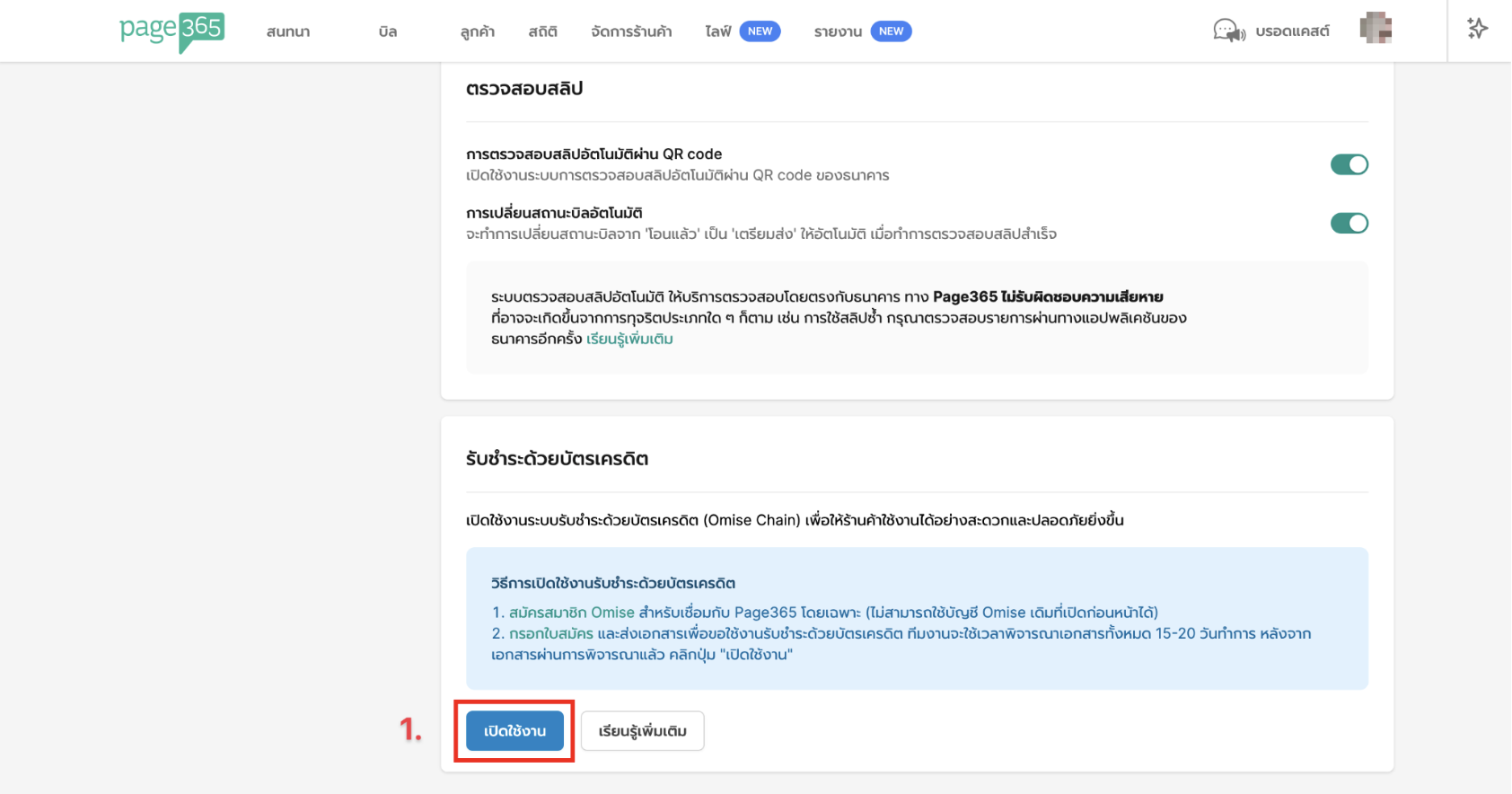
Task: Open the รายงาน section
Action: pyautogui.click(x=838, y=31)
